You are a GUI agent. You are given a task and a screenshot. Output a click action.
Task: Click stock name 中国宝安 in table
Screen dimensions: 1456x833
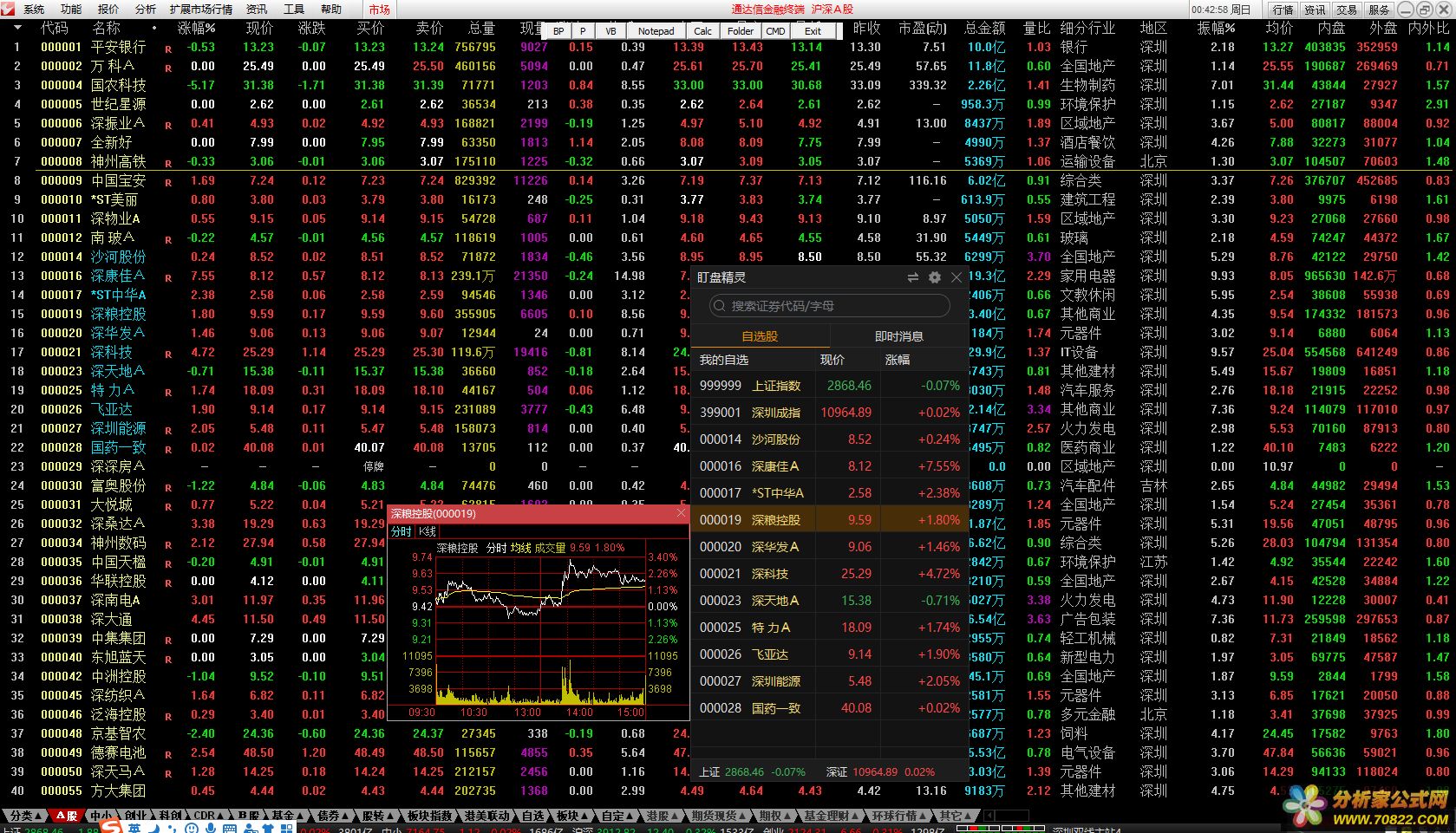click(119, 180)
